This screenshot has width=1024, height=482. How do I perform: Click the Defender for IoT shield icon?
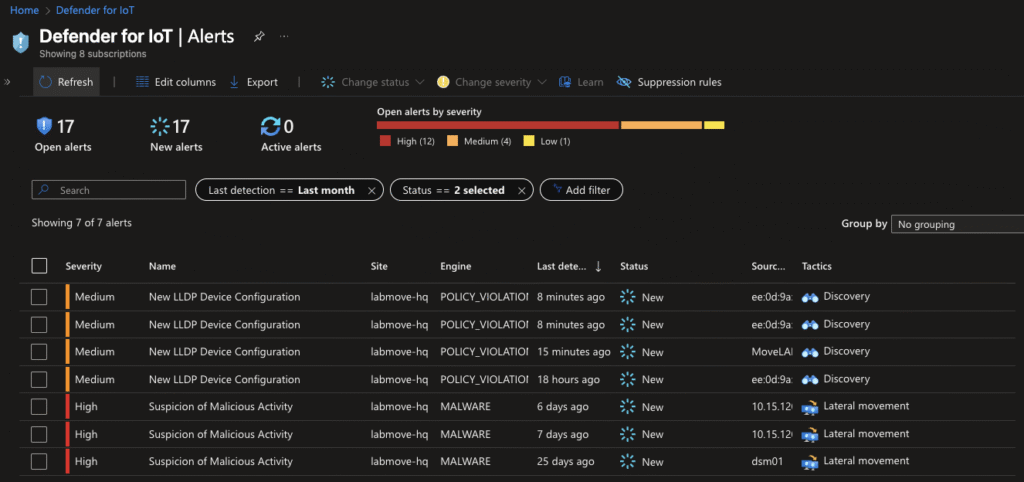click(21, 42)
